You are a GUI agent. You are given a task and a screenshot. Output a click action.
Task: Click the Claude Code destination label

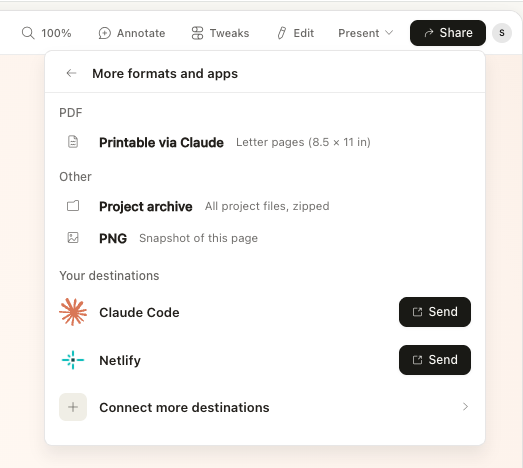click(139, 313)
